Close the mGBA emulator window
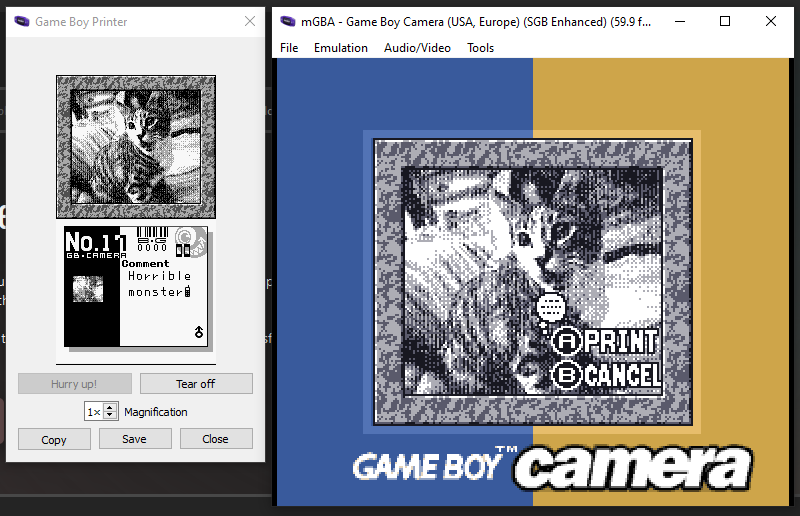This screenshot has height=516, width=800. pyautogui.click(x=771, y=21)
